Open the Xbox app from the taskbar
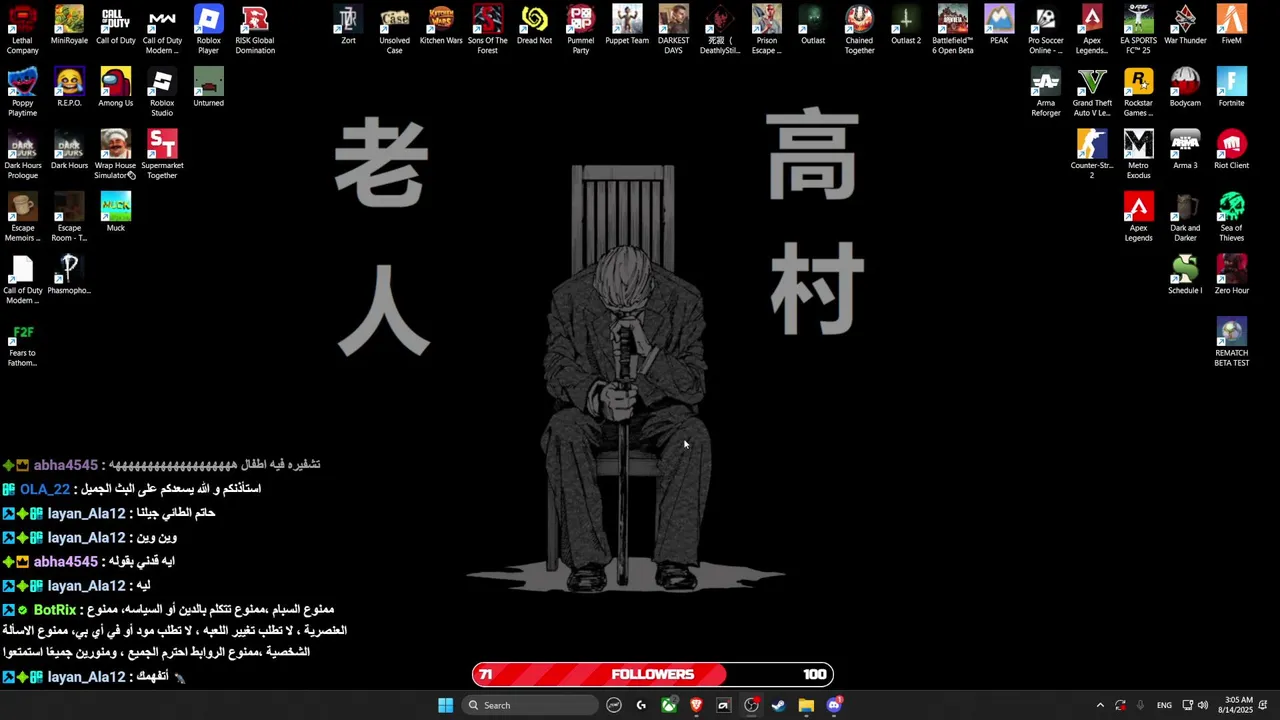The image size is (1280, 720). 668,705
